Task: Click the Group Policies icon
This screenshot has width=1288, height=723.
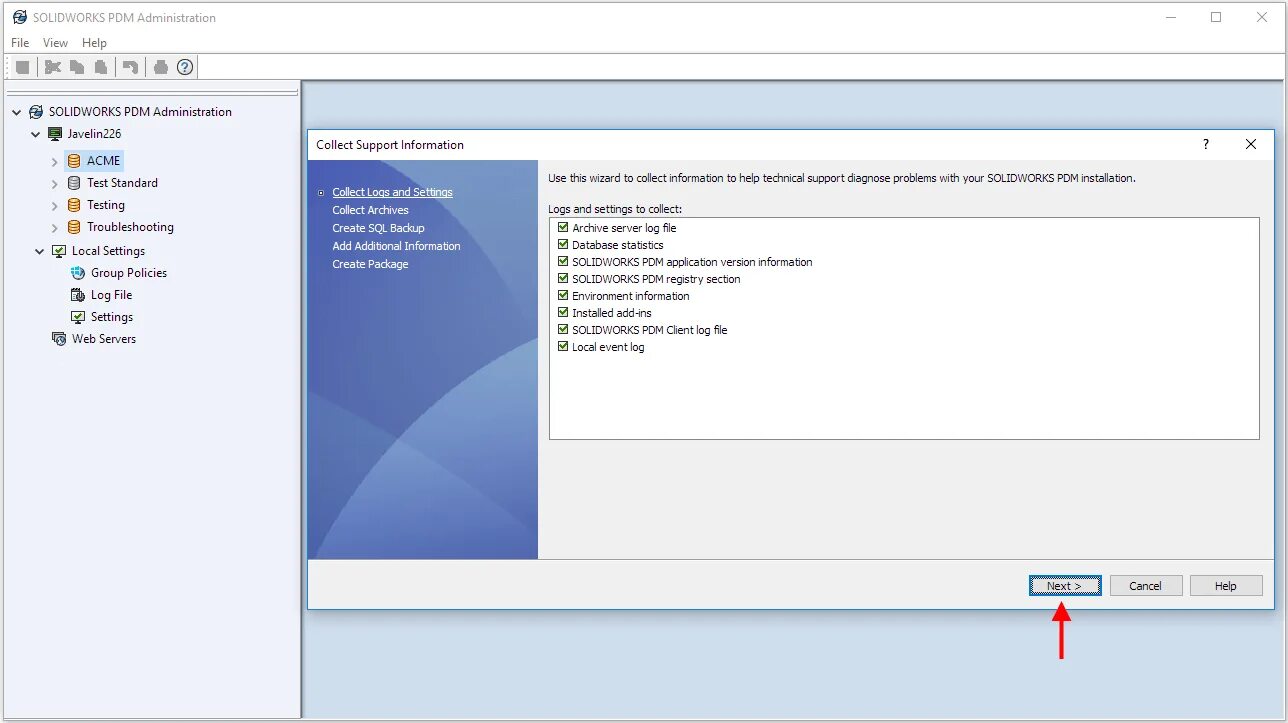Action: click(x=78, y=273)
